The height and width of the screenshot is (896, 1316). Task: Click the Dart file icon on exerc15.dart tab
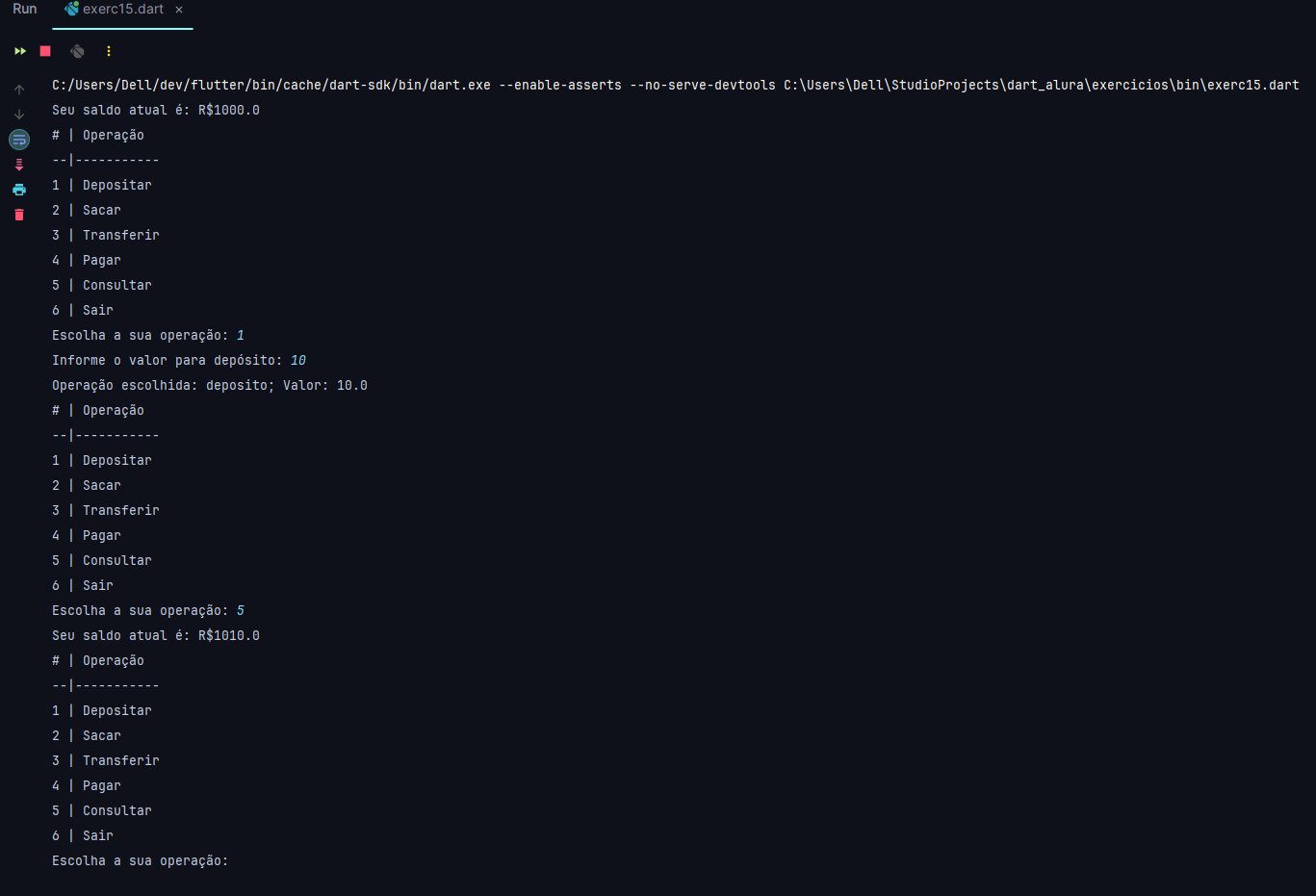click(71, 9)
